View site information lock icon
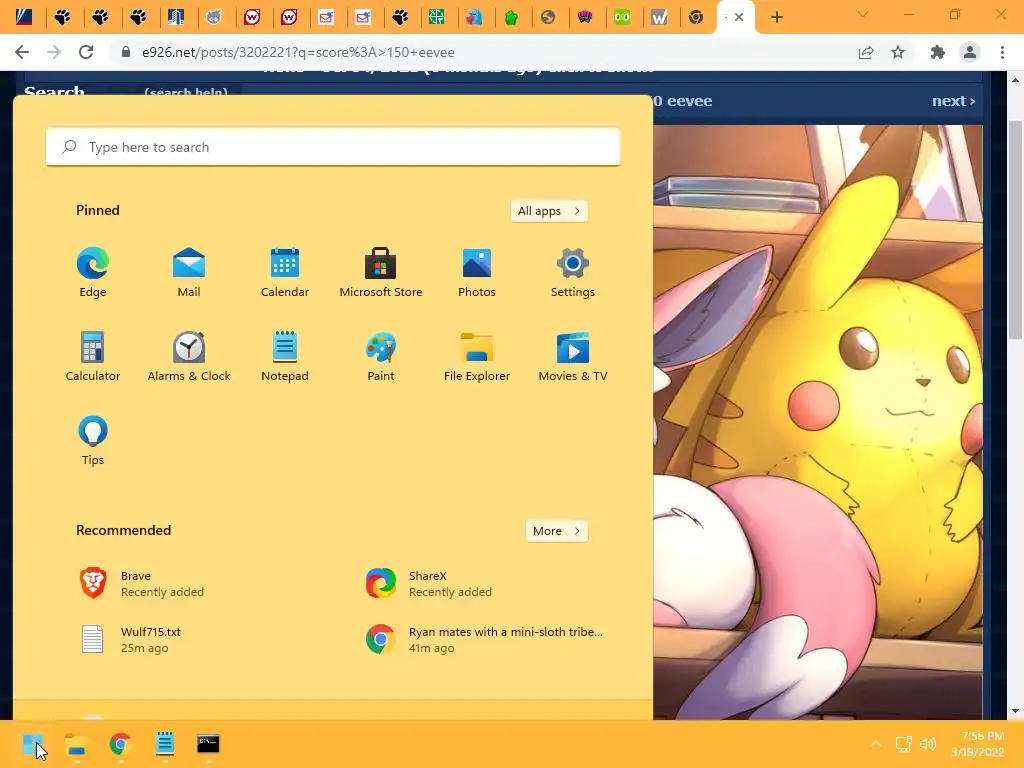This screenshot has height=768, width=1024. coord(126,52)
